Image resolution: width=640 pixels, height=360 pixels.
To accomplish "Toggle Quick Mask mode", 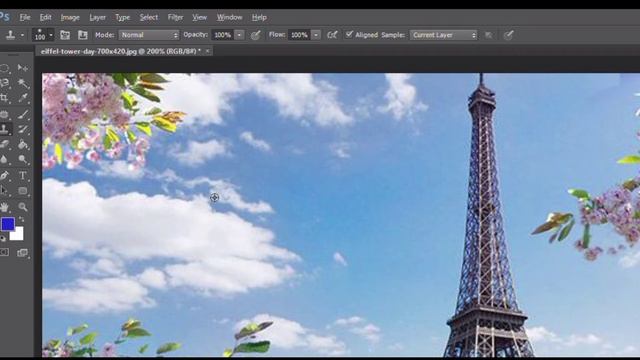I will (4, 253).
